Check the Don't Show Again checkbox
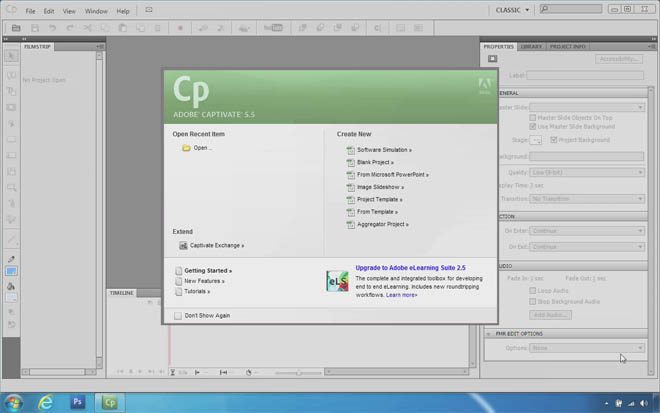 tap(178, 316)
